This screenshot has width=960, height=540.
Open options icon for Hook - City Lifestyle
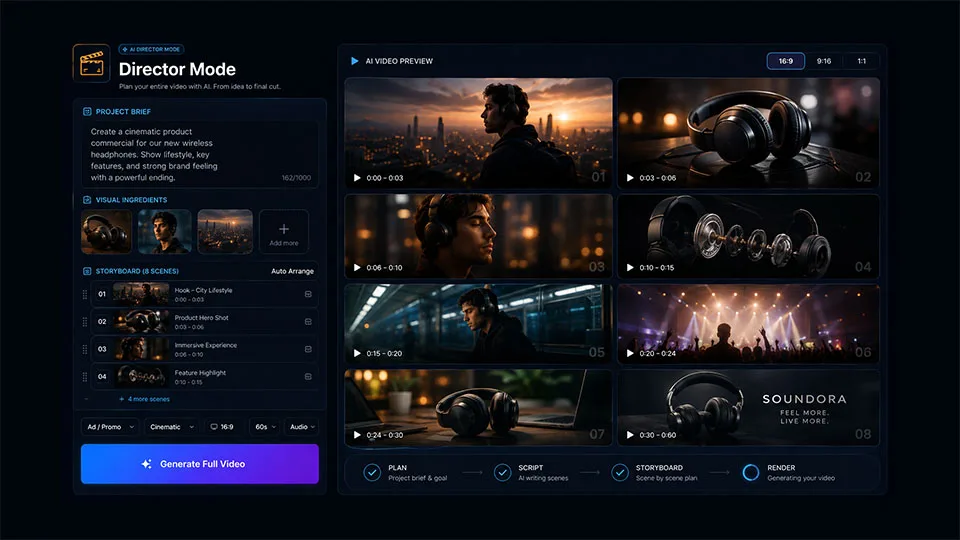(x=308, y=294)
